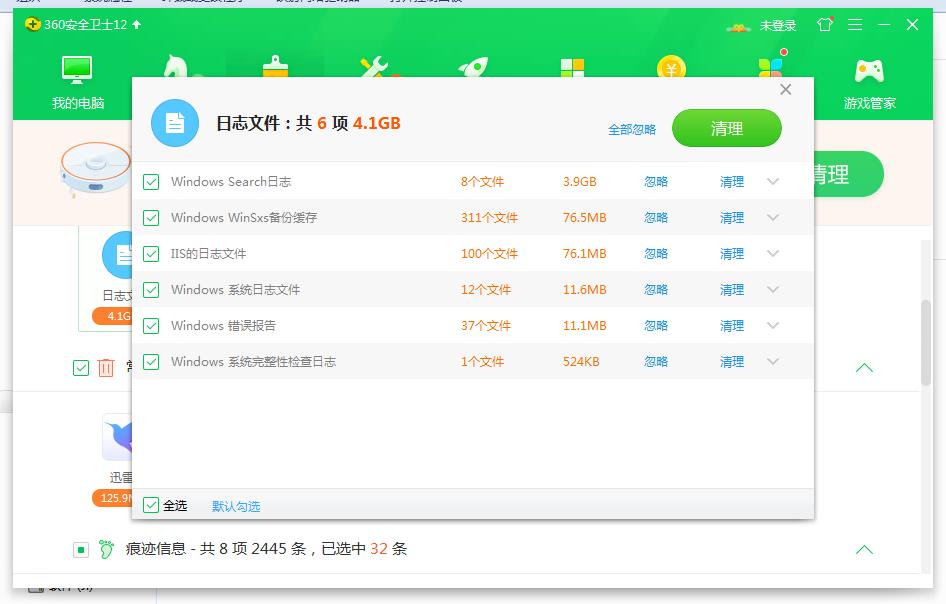Uncheck Windows Search日志 checkbox
Image resolution: width=946 pixels, height=604 pixels.
pos(151,182)
